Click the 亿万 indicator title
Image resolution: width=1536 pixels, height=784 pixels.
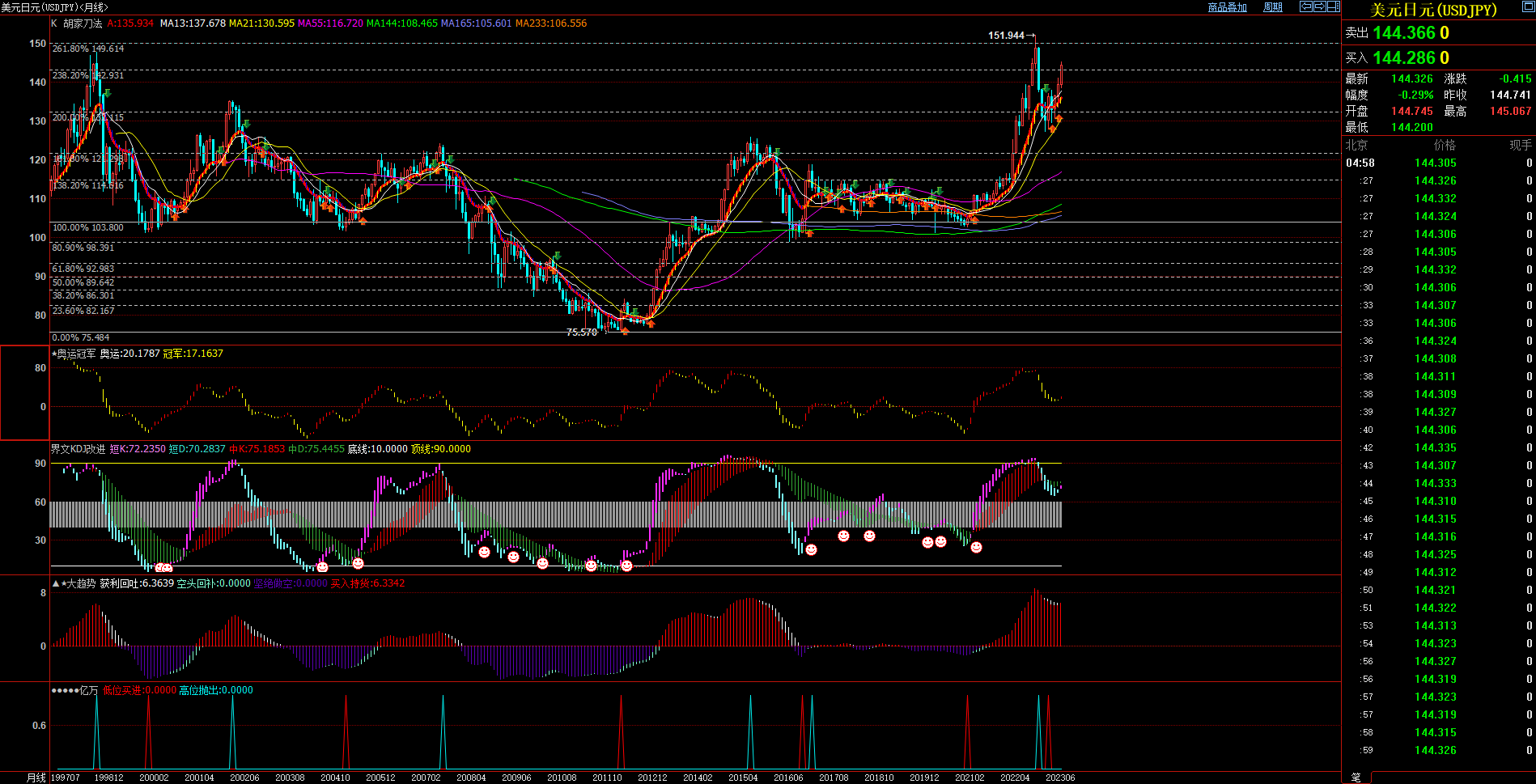point(88,690)
